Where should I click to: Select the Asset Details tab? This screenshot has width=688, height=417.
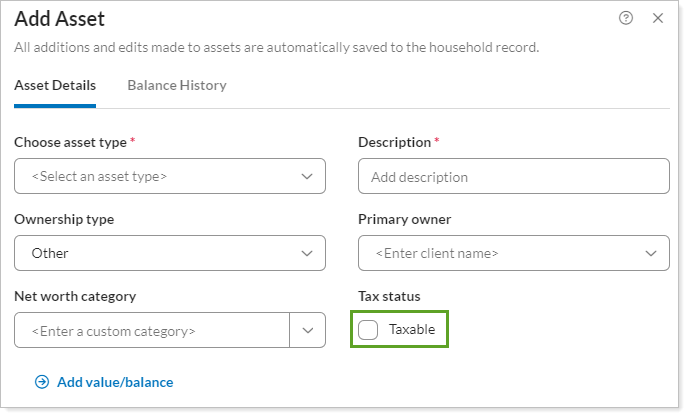(55, 85)
